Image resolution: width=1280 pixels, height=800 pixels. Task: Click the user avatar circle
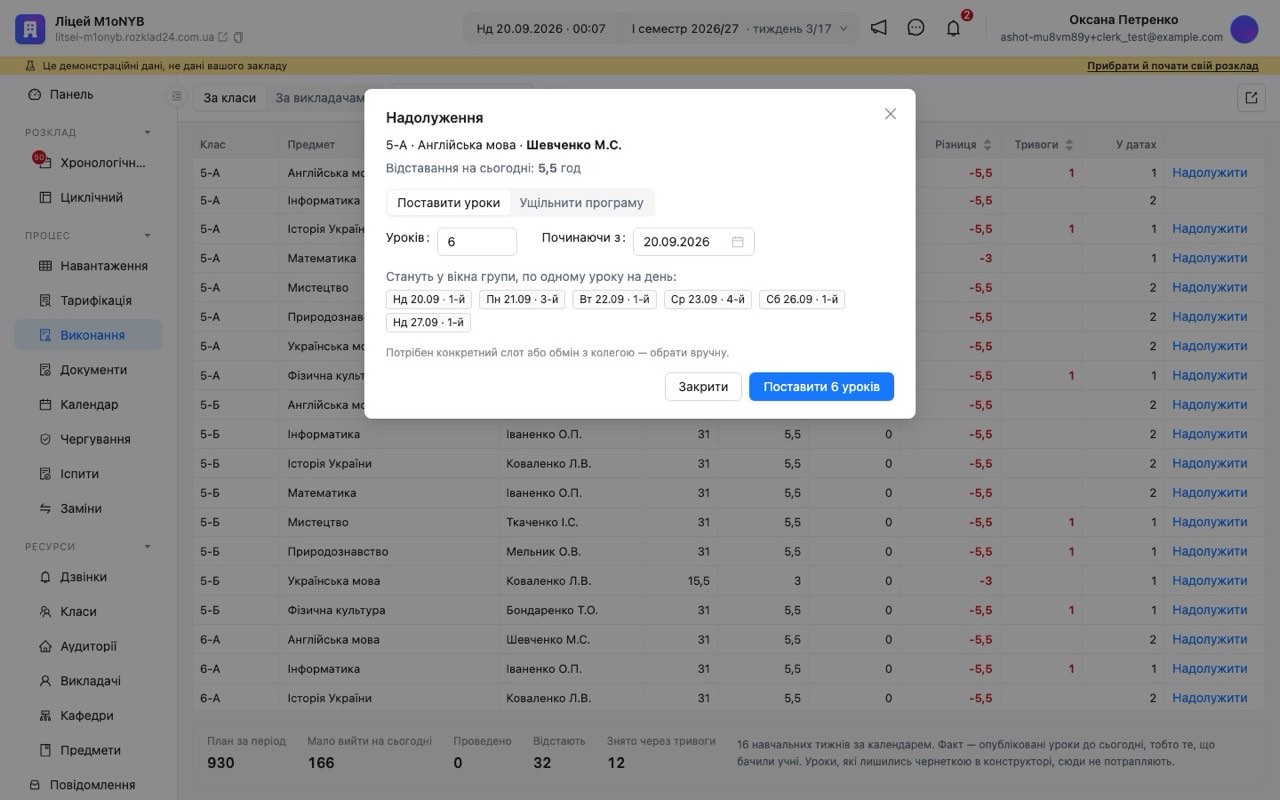pos(1244,29)
